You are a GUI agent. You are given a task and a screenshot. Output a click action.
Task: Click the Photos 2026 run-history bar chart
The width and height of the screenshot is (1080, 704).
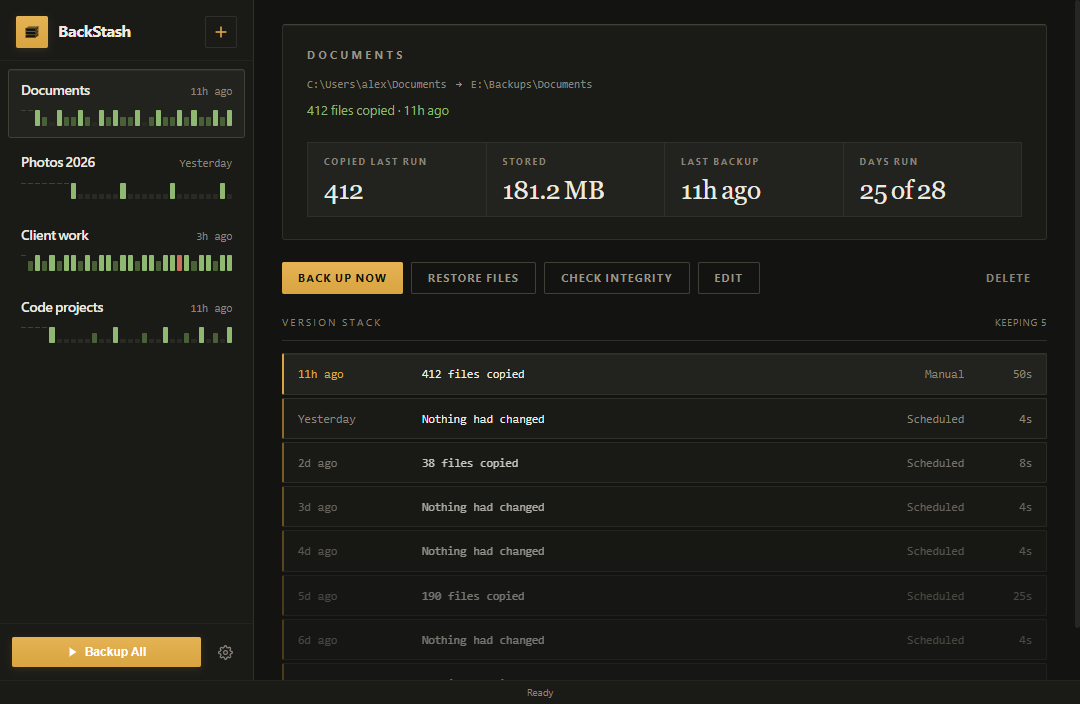[x=127, y=191]
